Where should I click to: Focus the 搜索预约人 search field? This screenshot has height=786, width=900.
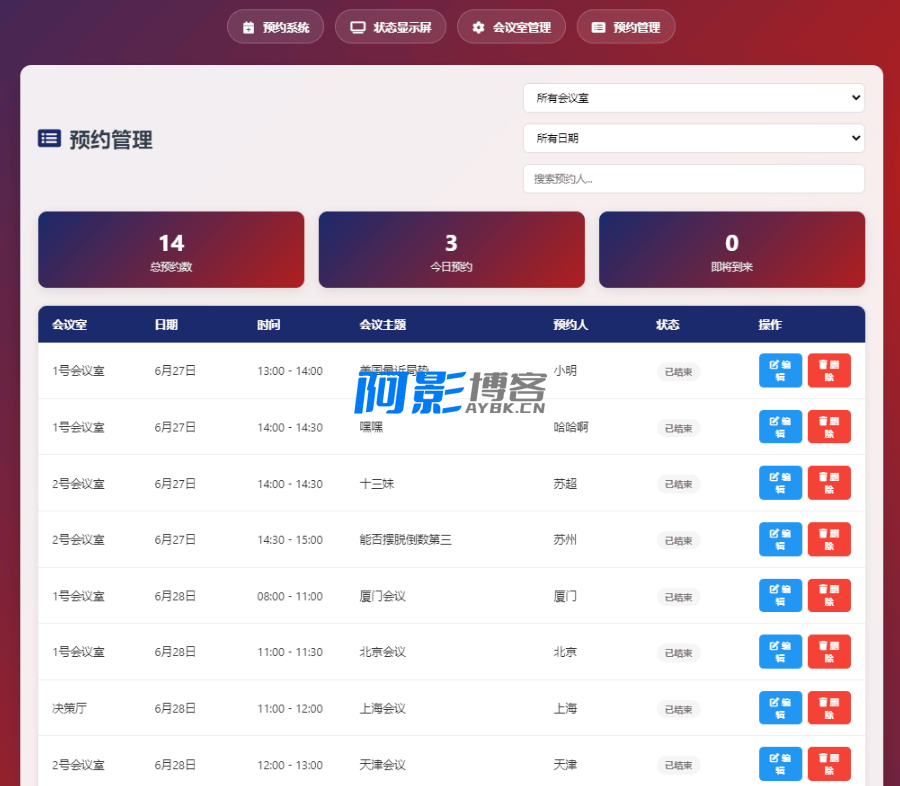point(693,179)
